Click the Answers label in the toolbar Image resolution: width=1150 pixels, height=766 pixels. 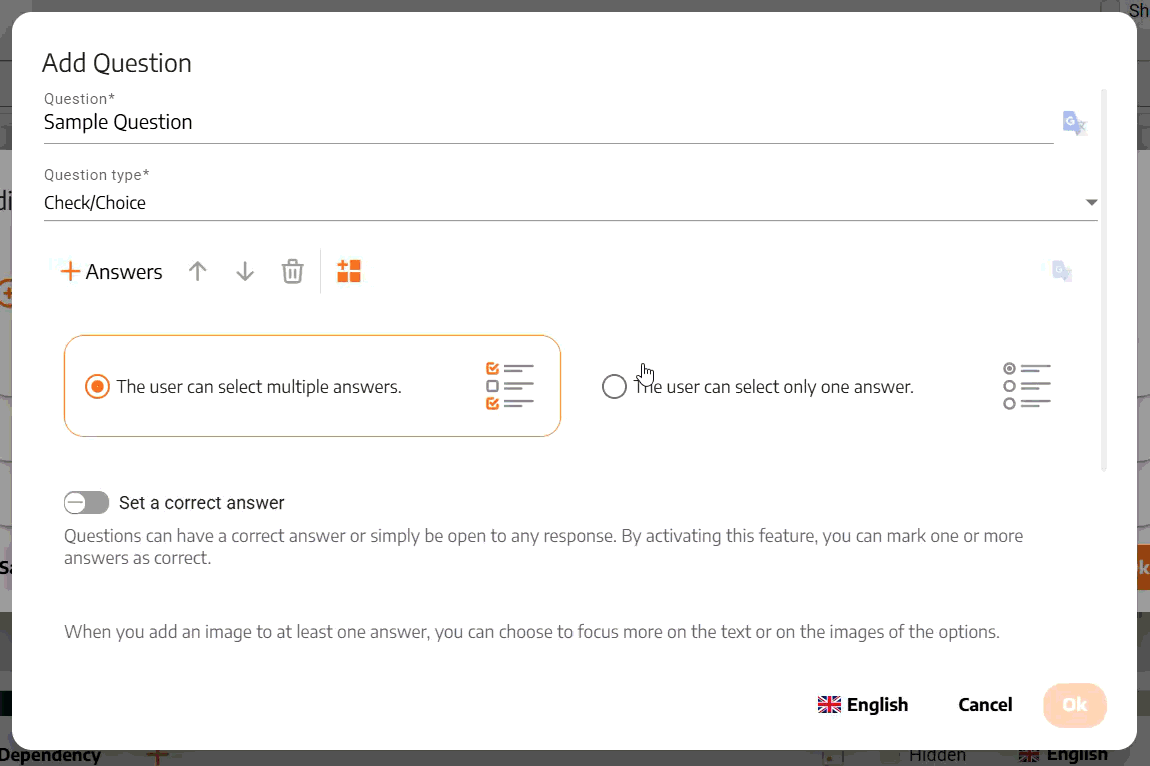point(124,271)
